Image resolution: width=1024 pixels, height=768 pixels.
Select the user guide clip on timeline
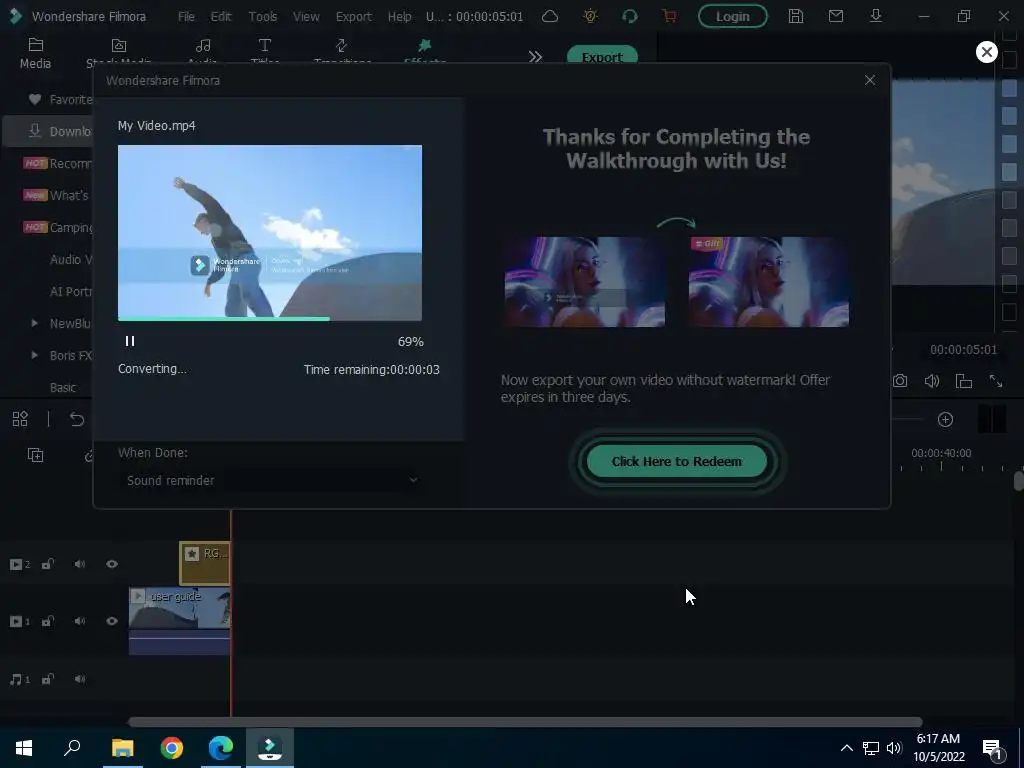point(180,620)
